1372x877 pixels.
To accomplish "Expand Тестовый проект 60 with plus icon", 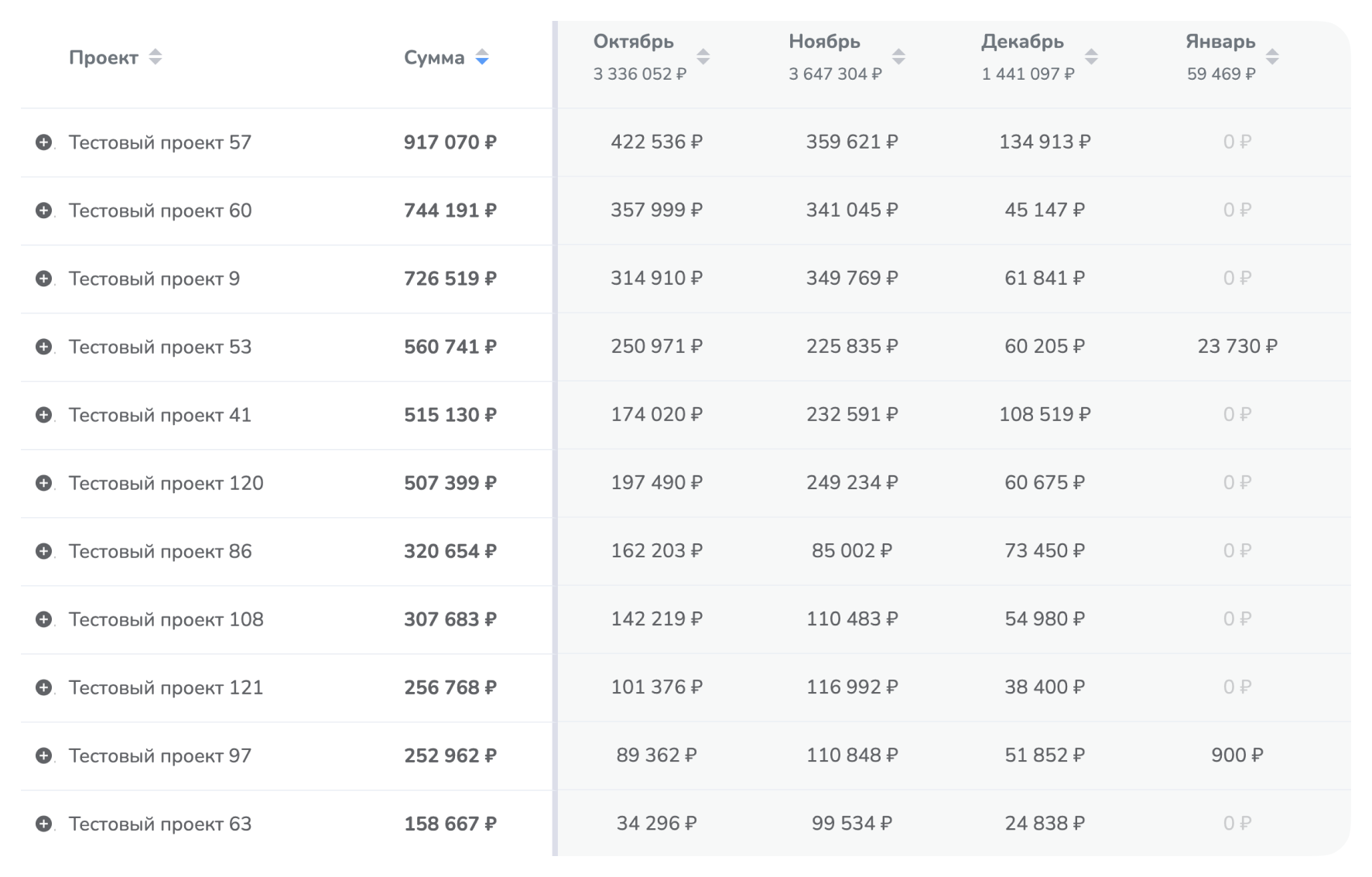I will coord(44,211).
